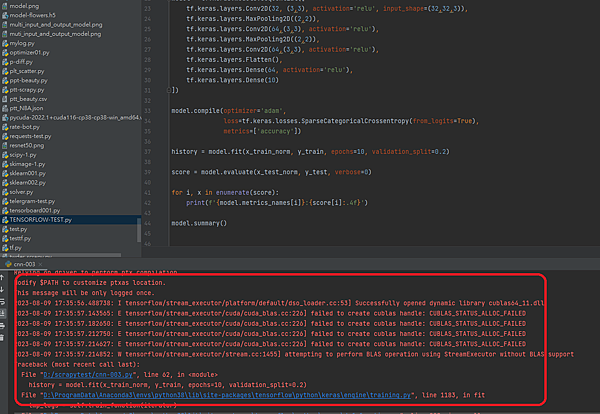The height and width of the screenshot is (414, 600).
Task: Open p-diff.py in the project tree
Action: click(21, 62)
